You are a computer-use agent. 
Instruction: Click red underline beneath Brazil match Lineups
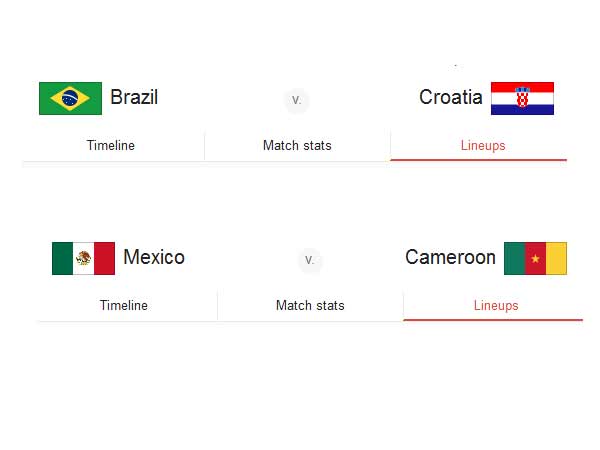point(479,160)
